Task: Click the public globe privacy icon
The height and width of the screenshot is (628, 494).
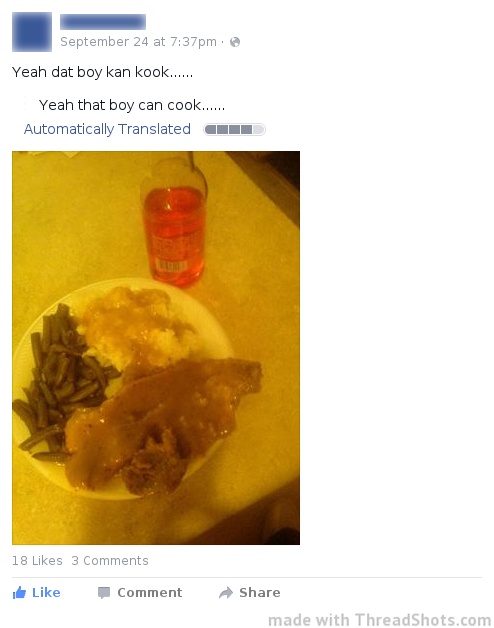Action: pos(235,42)
